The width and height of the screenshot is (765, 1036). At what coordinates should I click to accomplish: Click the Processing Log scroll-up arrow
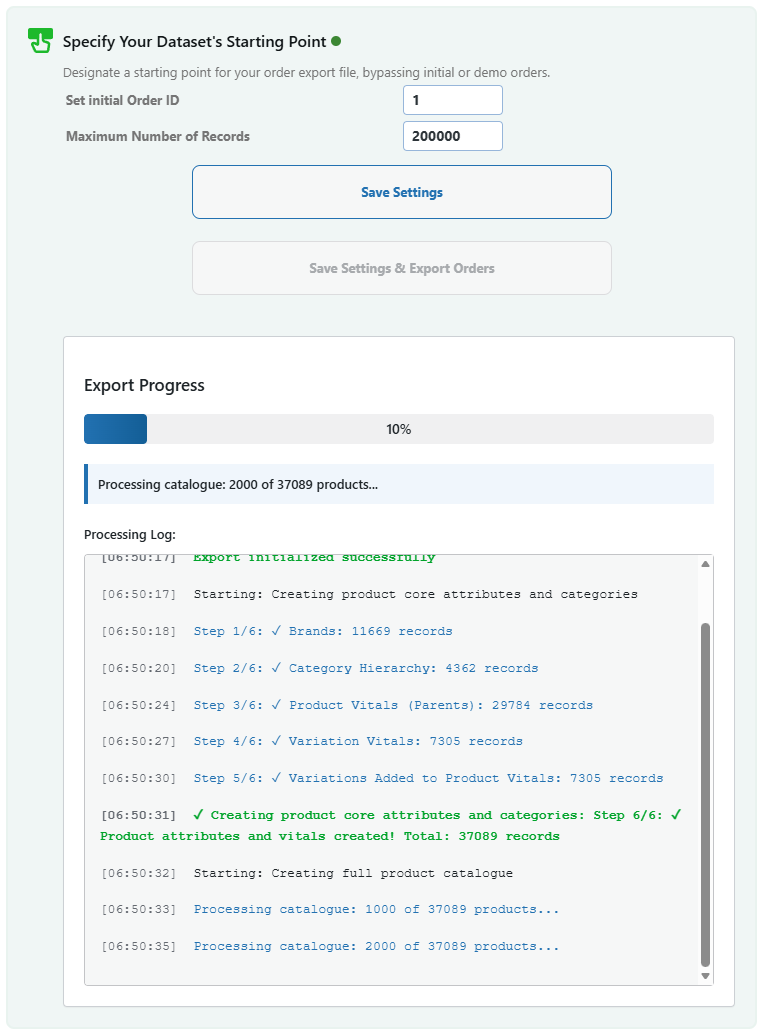click(x=705, y=565)
